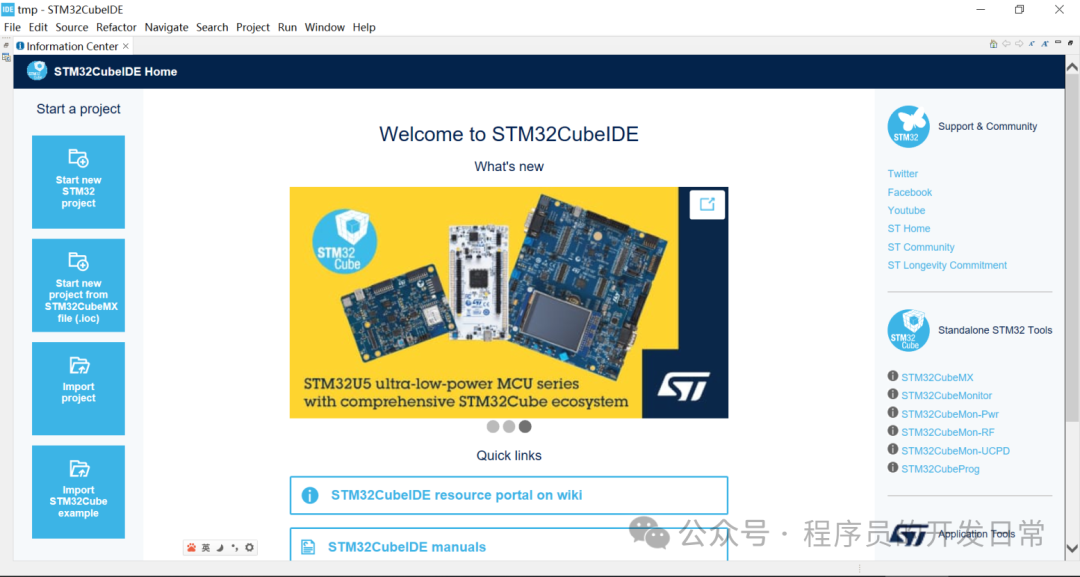Open the Window menu

(x=324, y=27)
